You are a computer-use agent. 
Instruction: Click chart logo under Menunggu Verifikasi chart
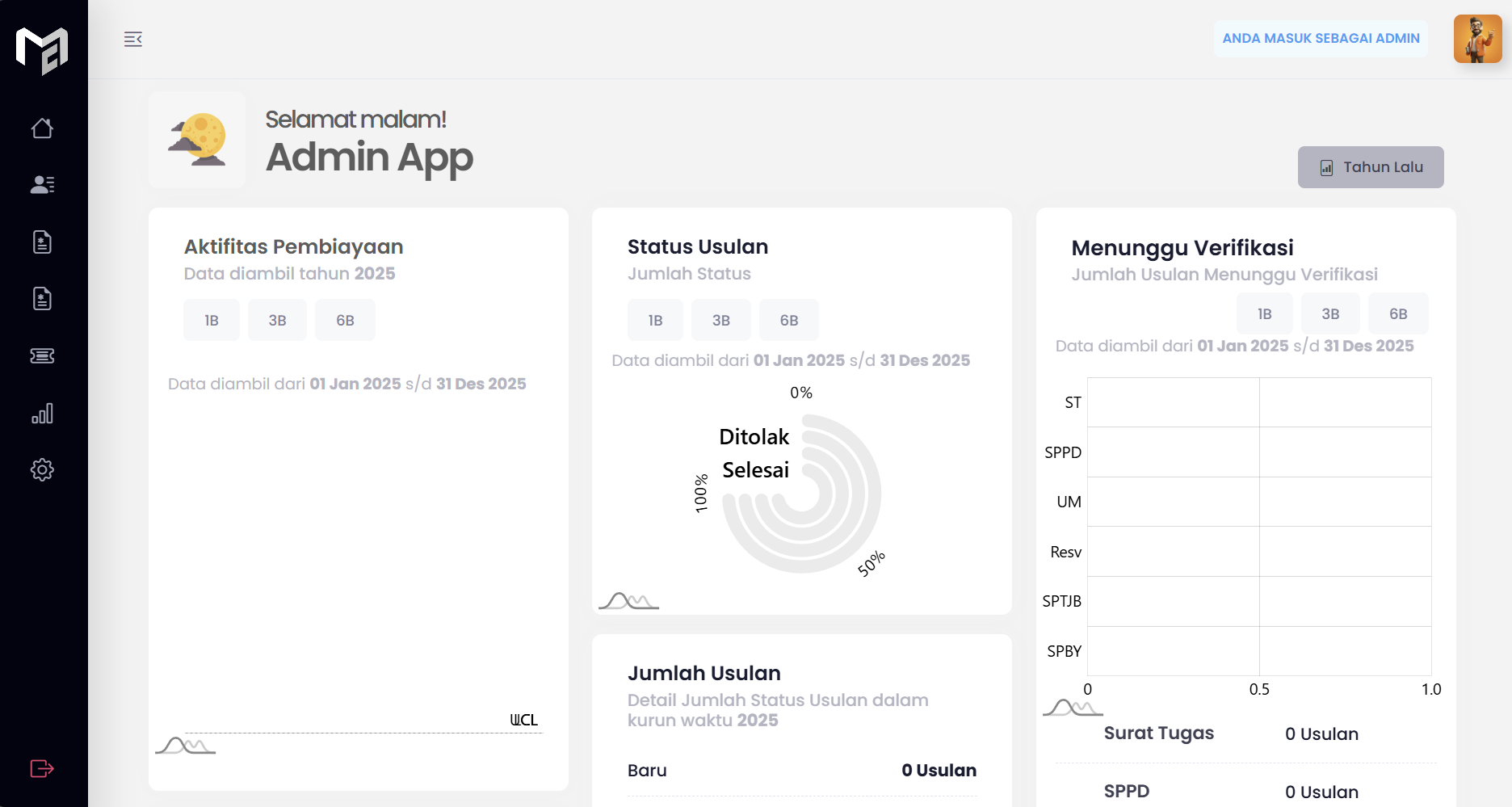pos(1073,707)
